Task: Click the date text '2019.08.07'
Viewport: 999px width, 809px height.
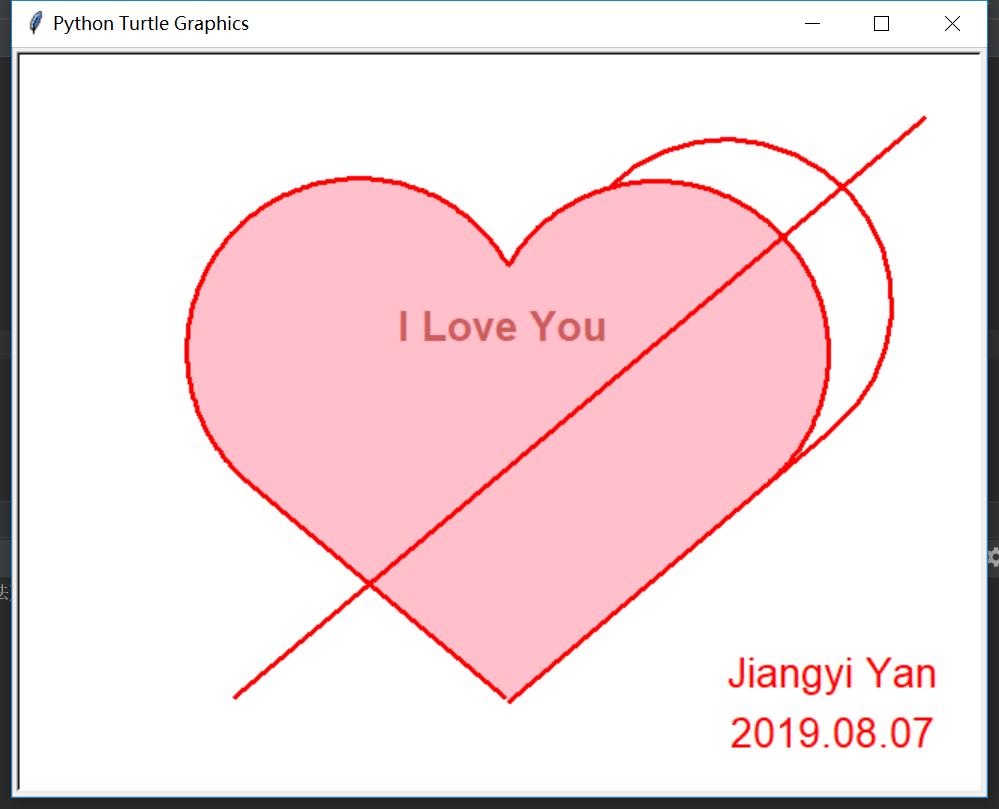Action: click(x=831, y=733)
